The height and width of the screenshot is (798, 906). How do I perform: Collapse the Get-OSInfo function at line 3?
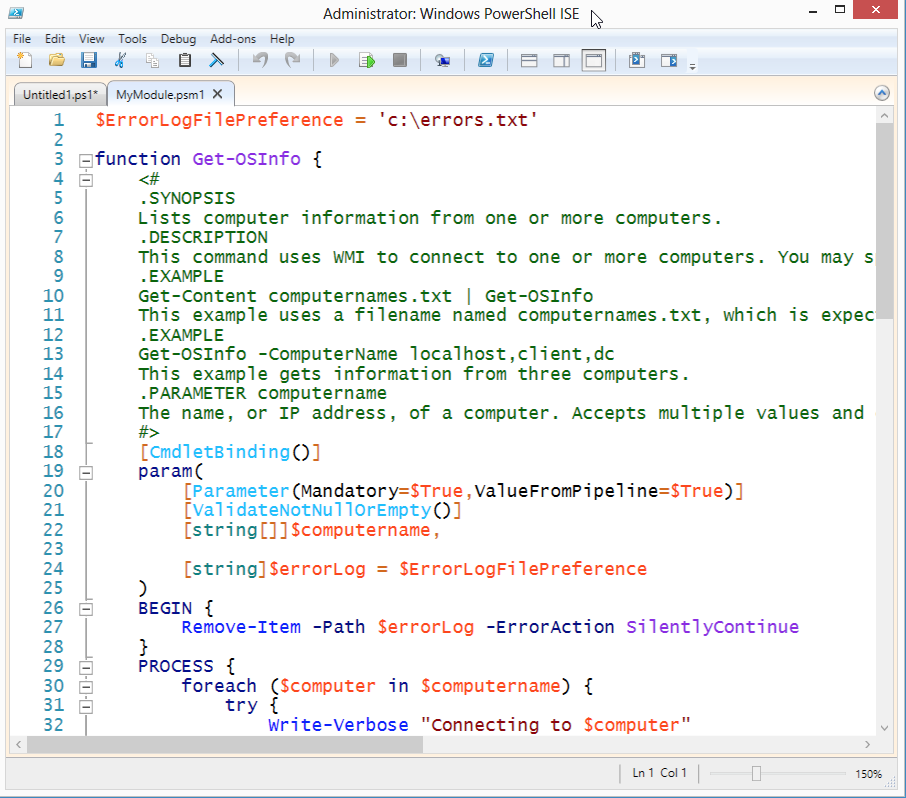86,160
